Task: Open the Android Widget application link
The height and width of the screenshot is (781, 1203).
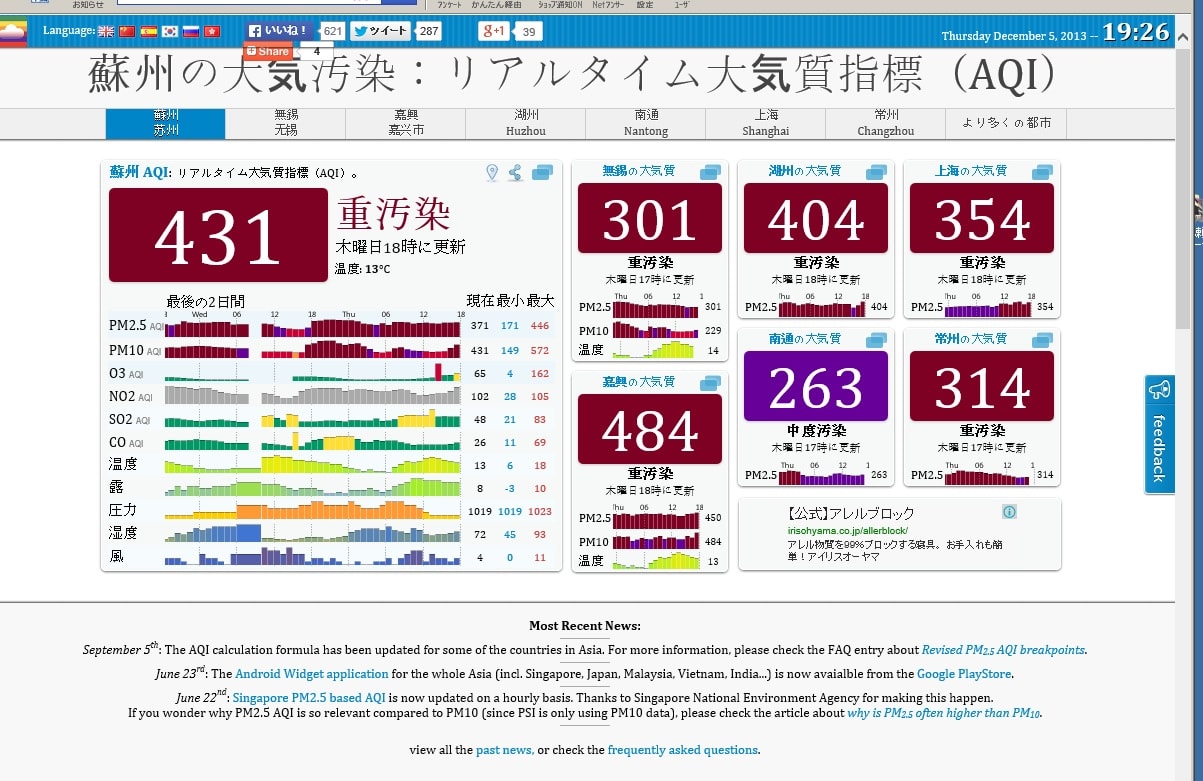Action: [311, 674]
